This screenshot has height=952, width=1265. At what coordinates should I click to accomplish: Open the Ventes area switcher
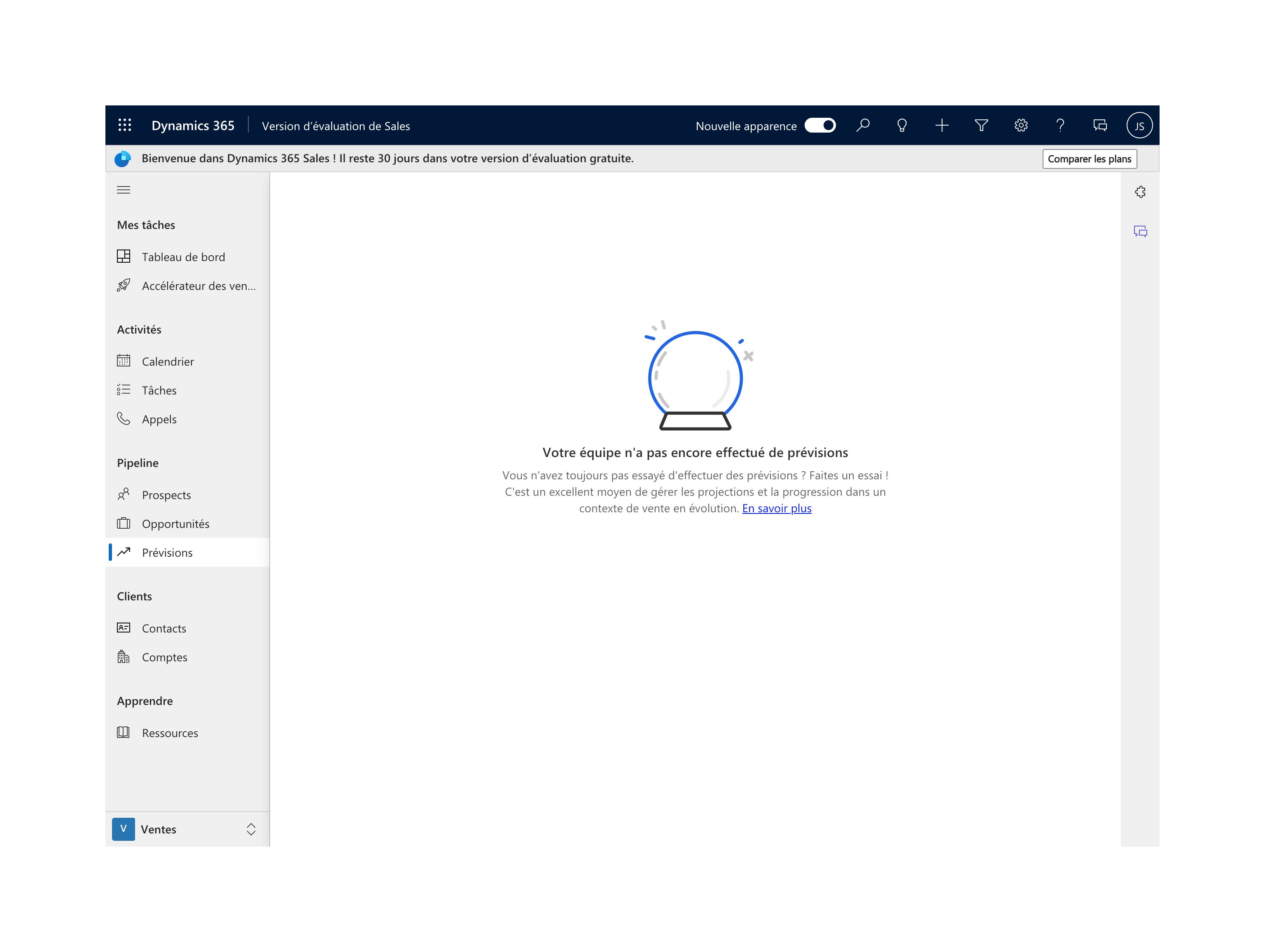point(188,829)
